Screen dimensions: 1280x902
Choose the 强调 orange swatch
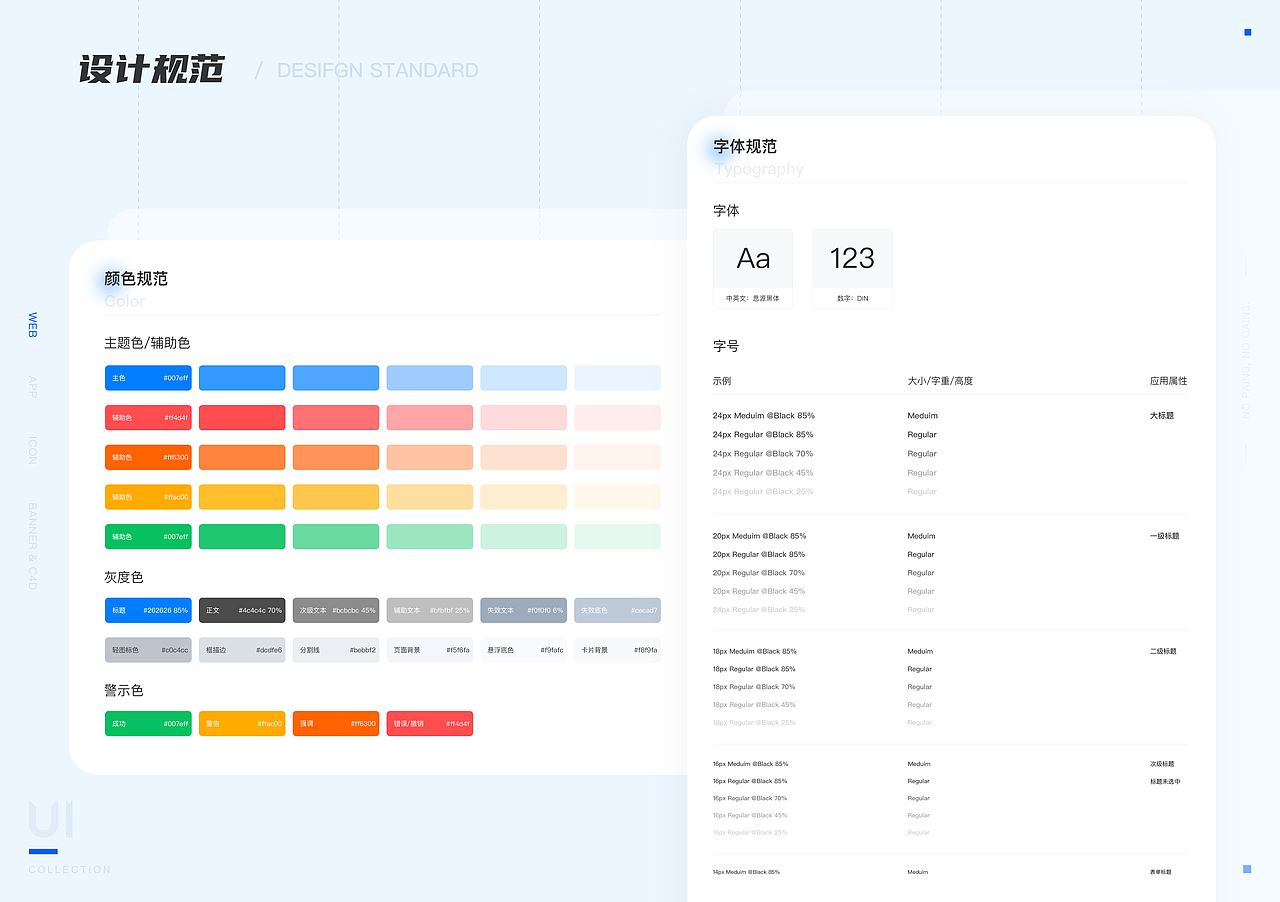tap(336, 723)
